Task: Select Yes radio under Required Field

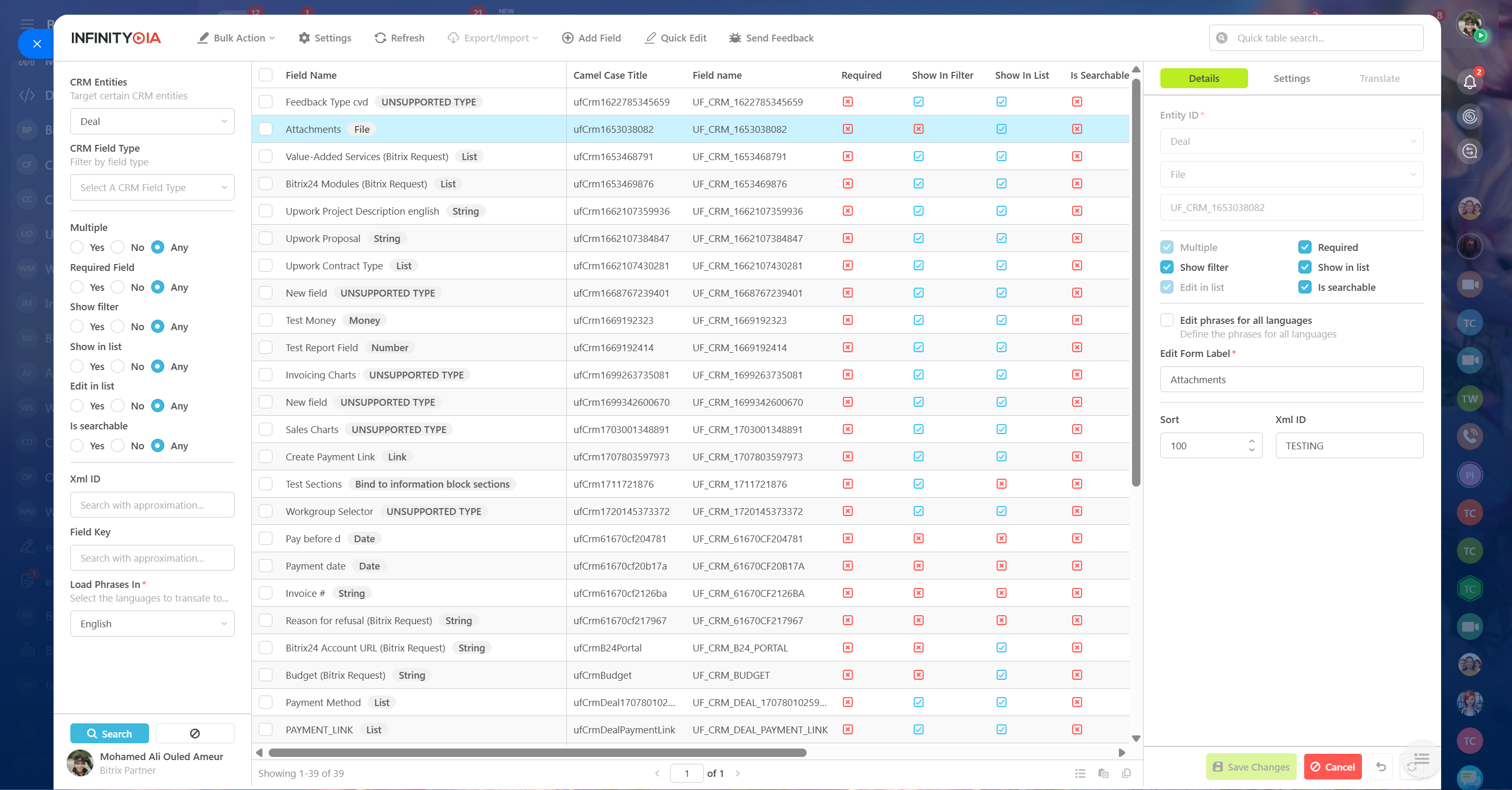Action: tap(77, 287)
